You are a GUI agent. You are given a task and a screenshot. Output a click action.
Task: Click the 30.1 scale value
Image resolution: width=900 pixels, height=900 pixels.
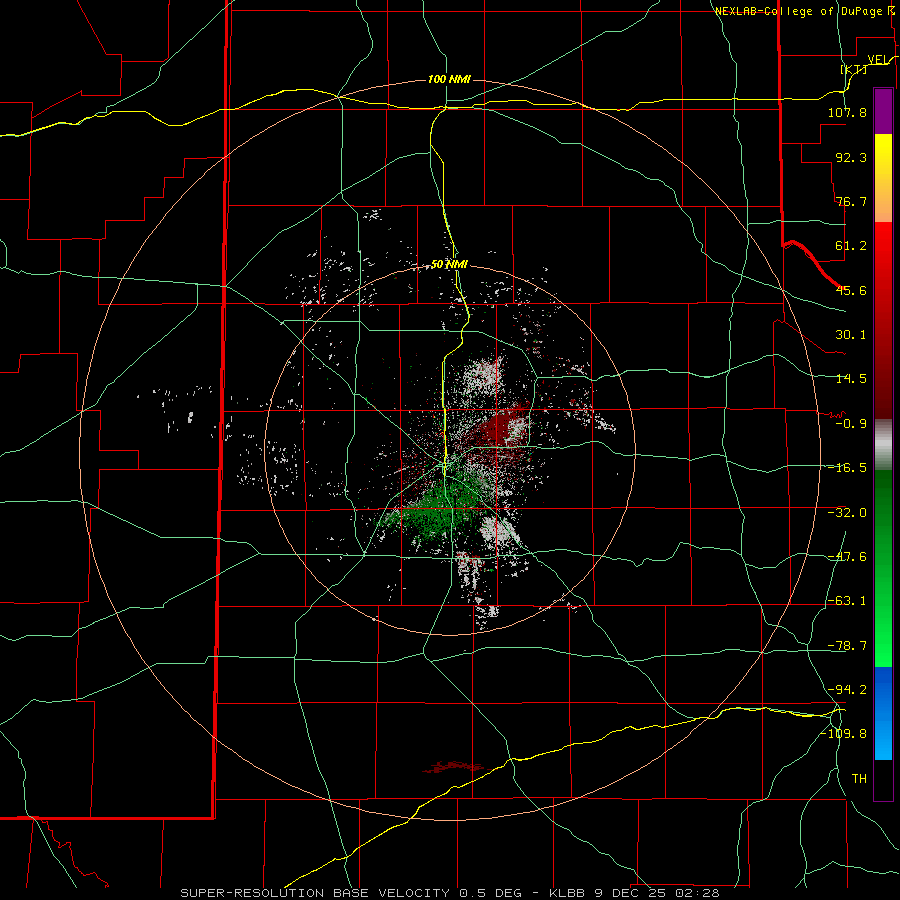pos(851,335)
